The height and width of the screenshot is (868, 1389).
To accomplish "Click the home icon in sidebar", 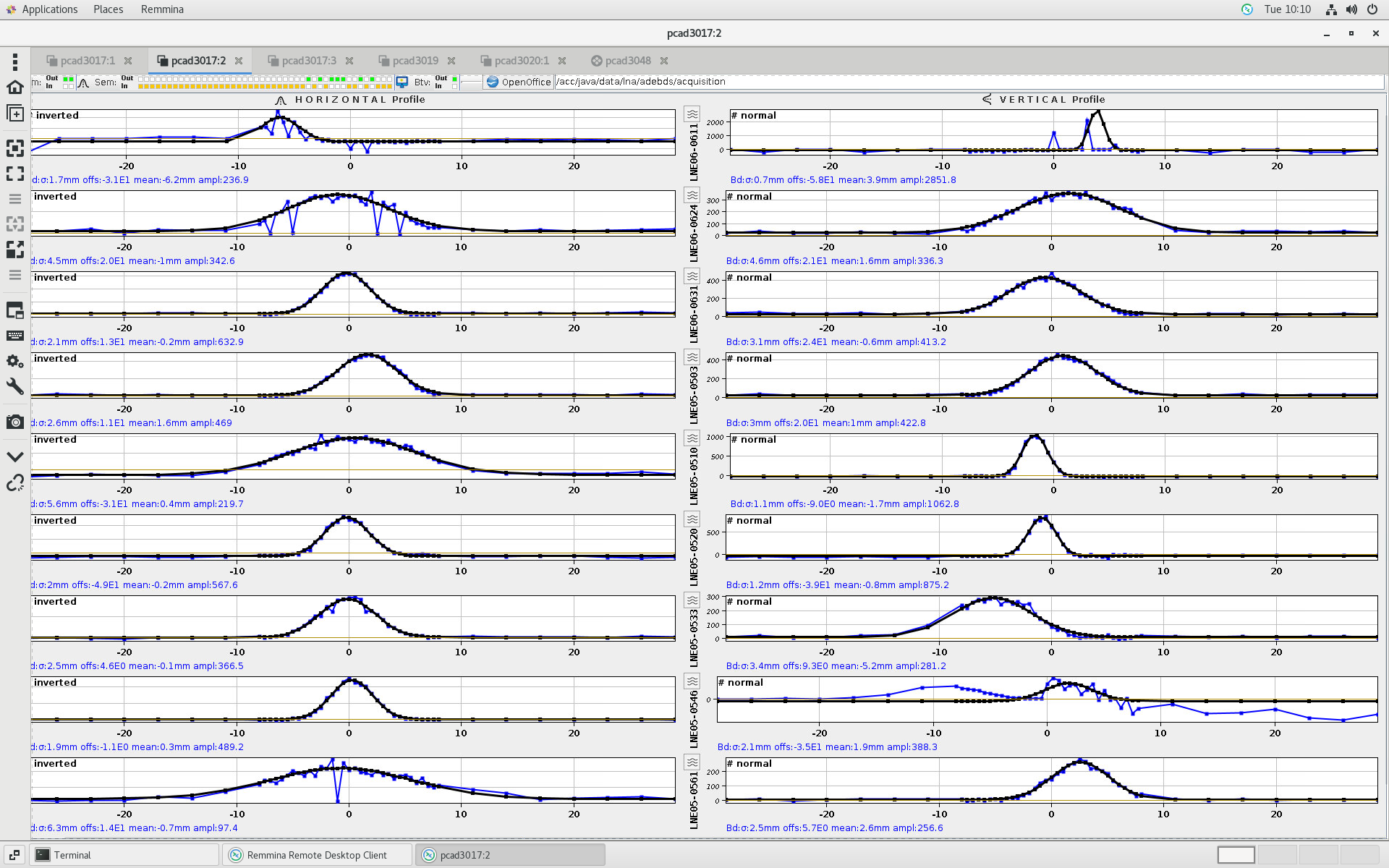I will (x=14, y=88).
